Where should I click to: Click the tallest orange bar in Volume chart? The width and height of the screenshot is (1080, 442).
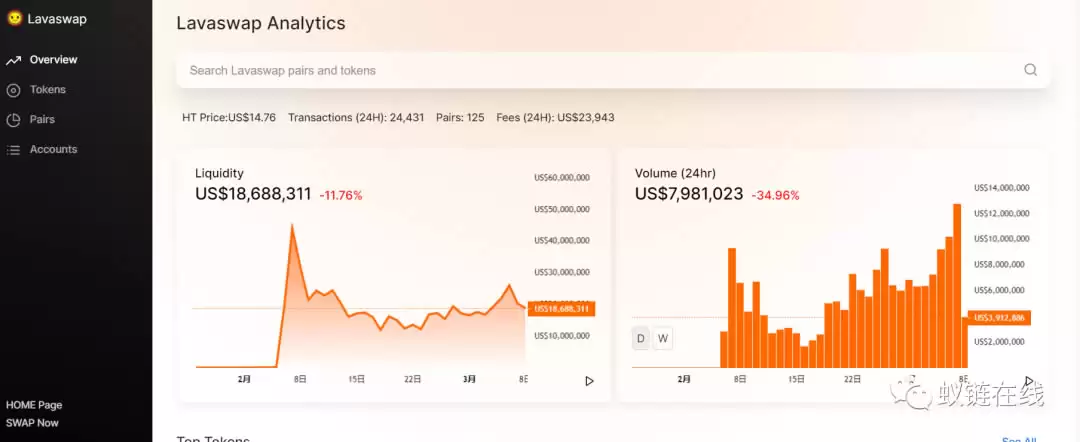coord(957,286)
